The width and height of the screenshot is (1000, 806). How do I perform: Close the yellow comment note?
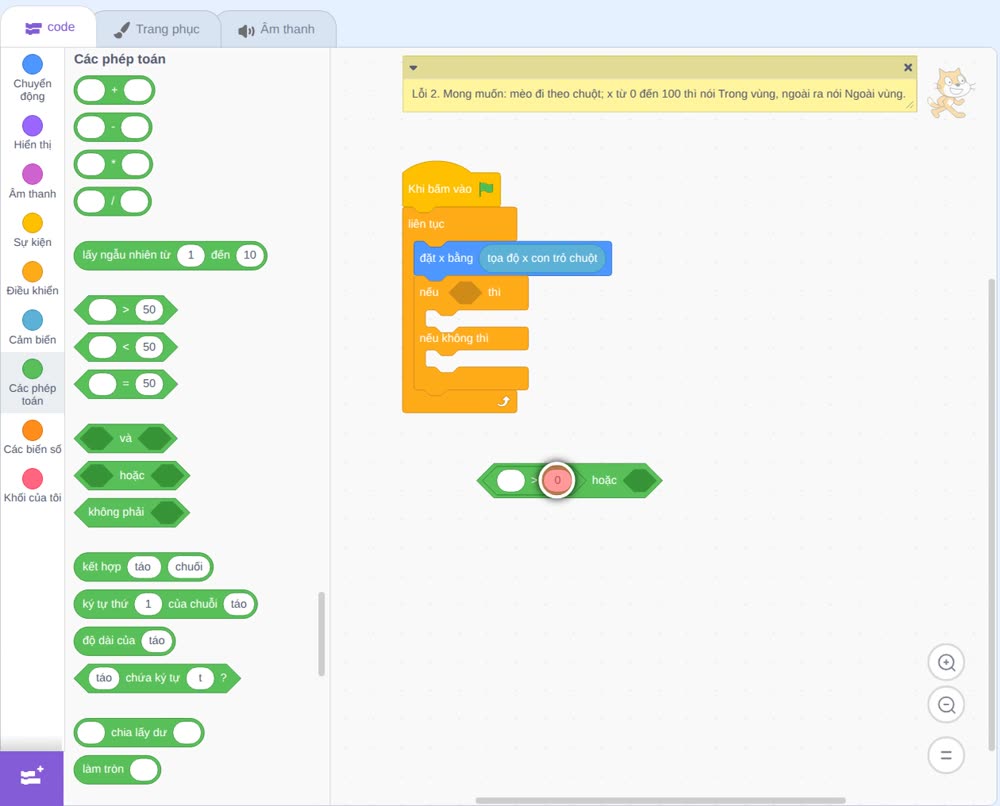[908, 67]
